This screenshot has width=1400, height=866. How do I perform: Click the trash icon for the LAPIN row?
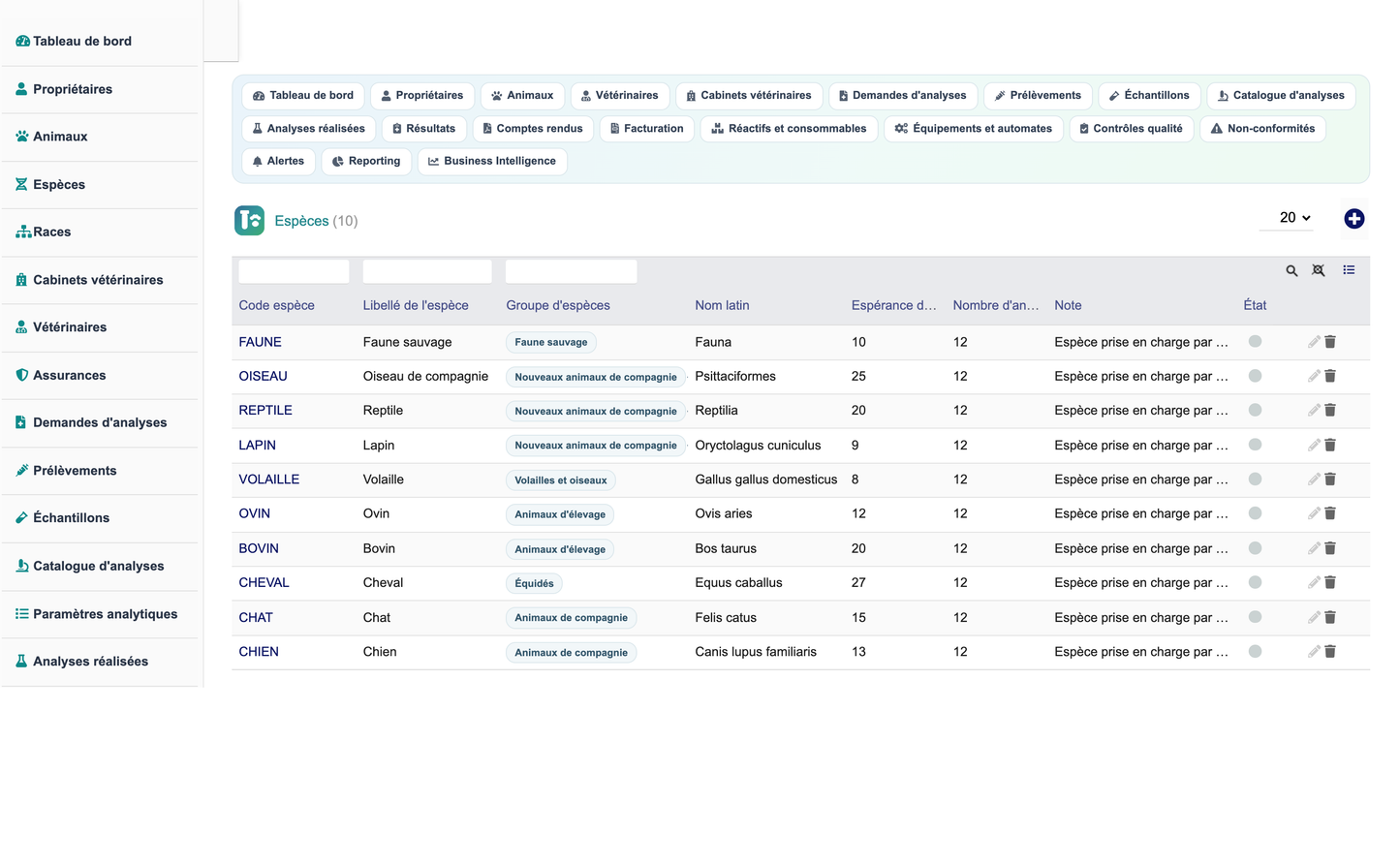click(1330, 446)
